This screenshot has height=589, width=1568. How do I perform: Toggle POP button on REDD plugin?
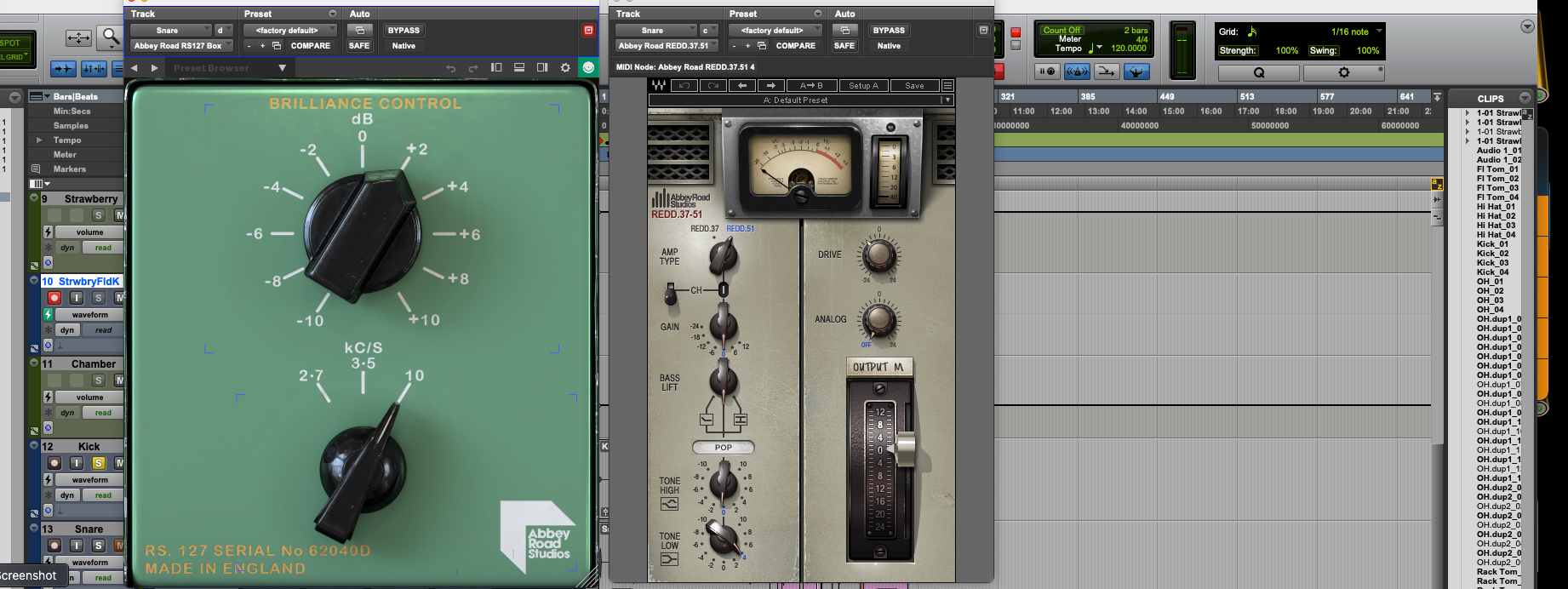coord(724,447)
